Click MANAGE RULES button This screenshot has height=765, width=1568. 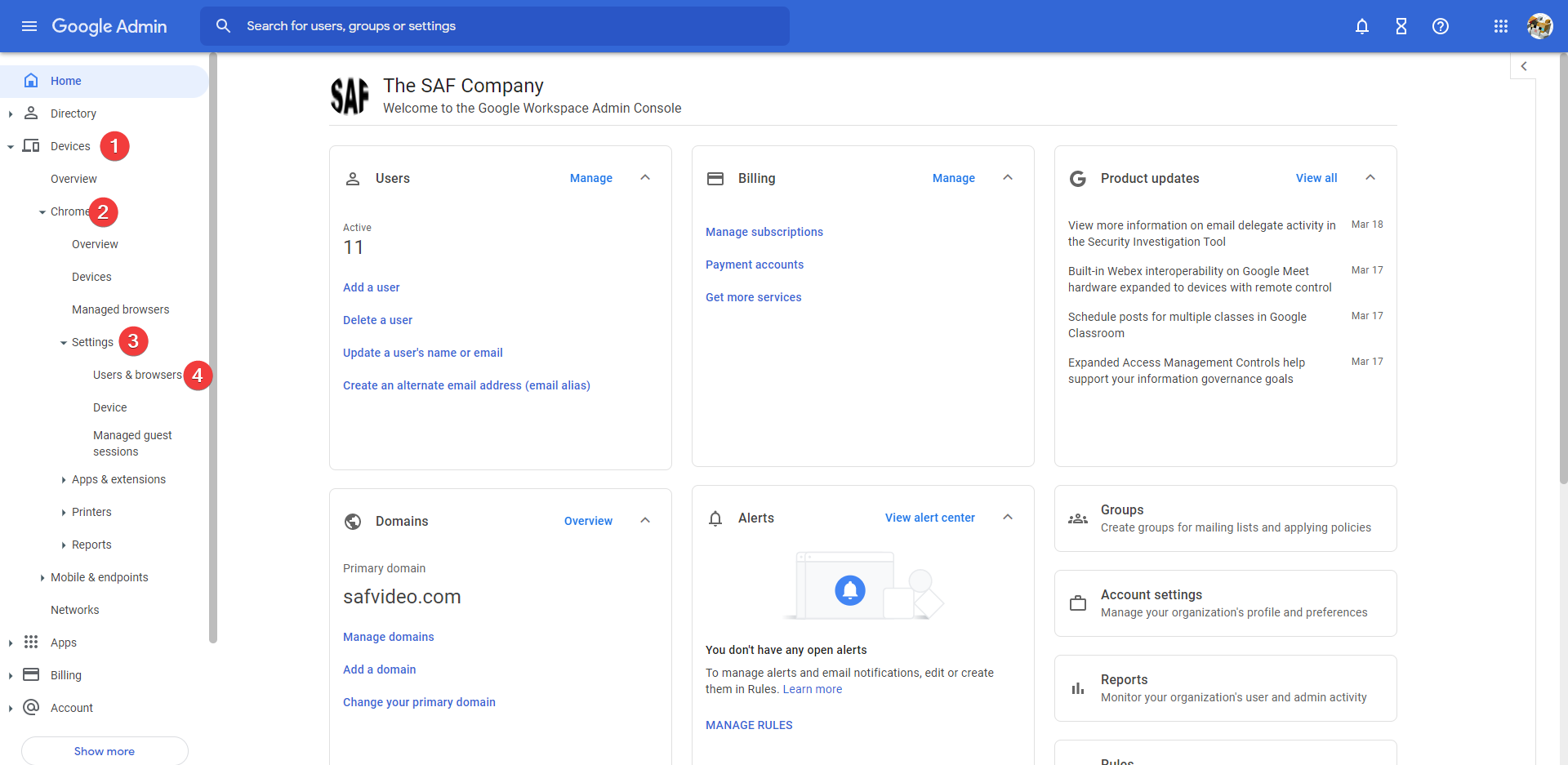[x=749, y=725]
